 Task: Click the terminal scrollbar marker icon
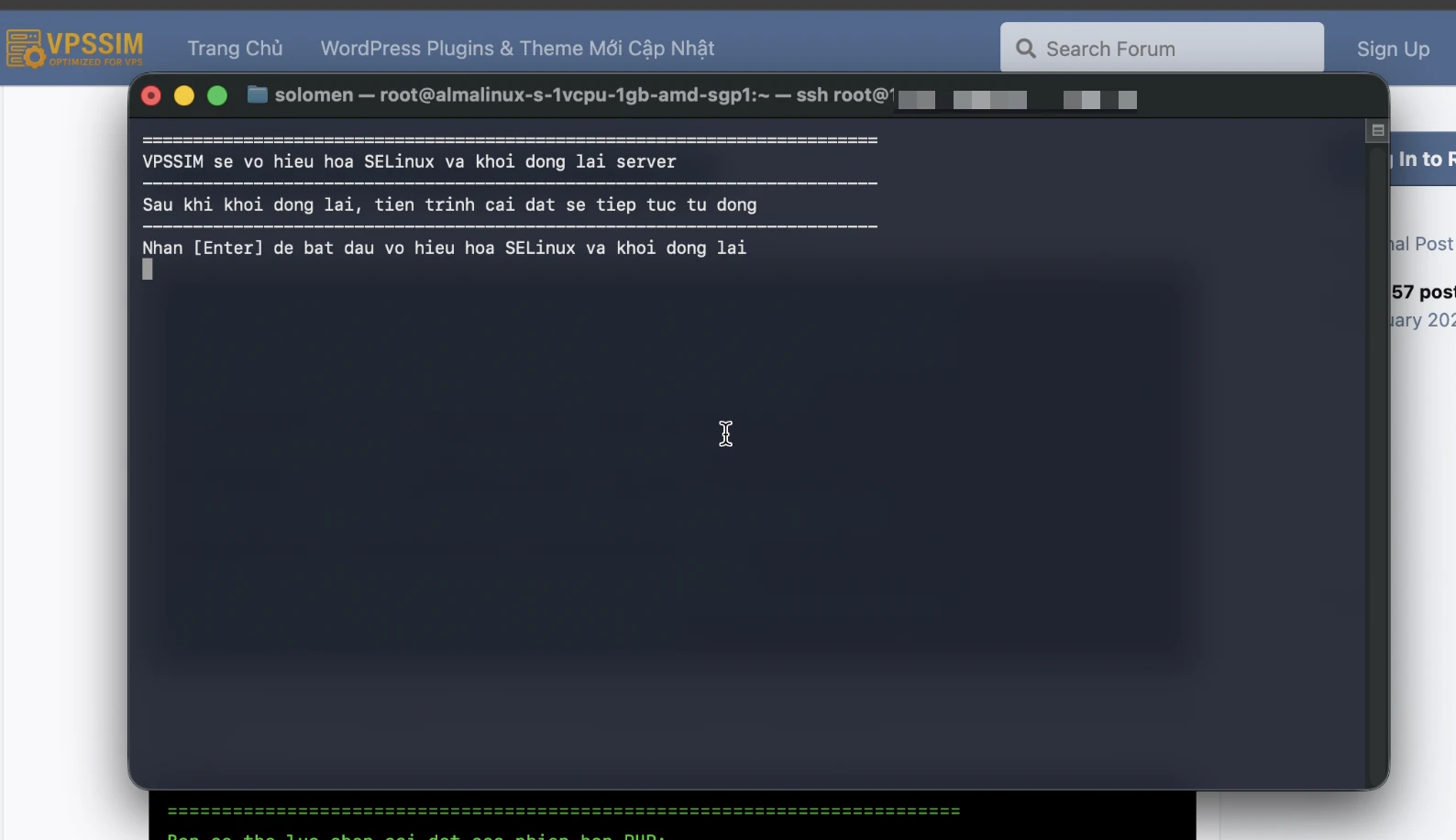(x=1377, y=130)
